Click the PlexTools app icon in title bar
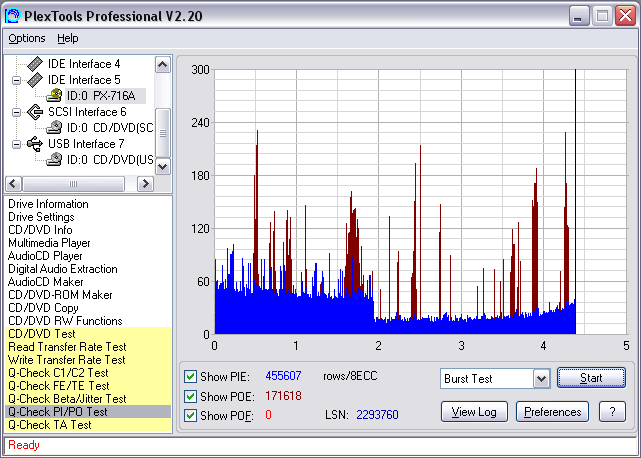The width and height of the screenshot is (641, 458). pyautogui.click(x=12, y=16)
